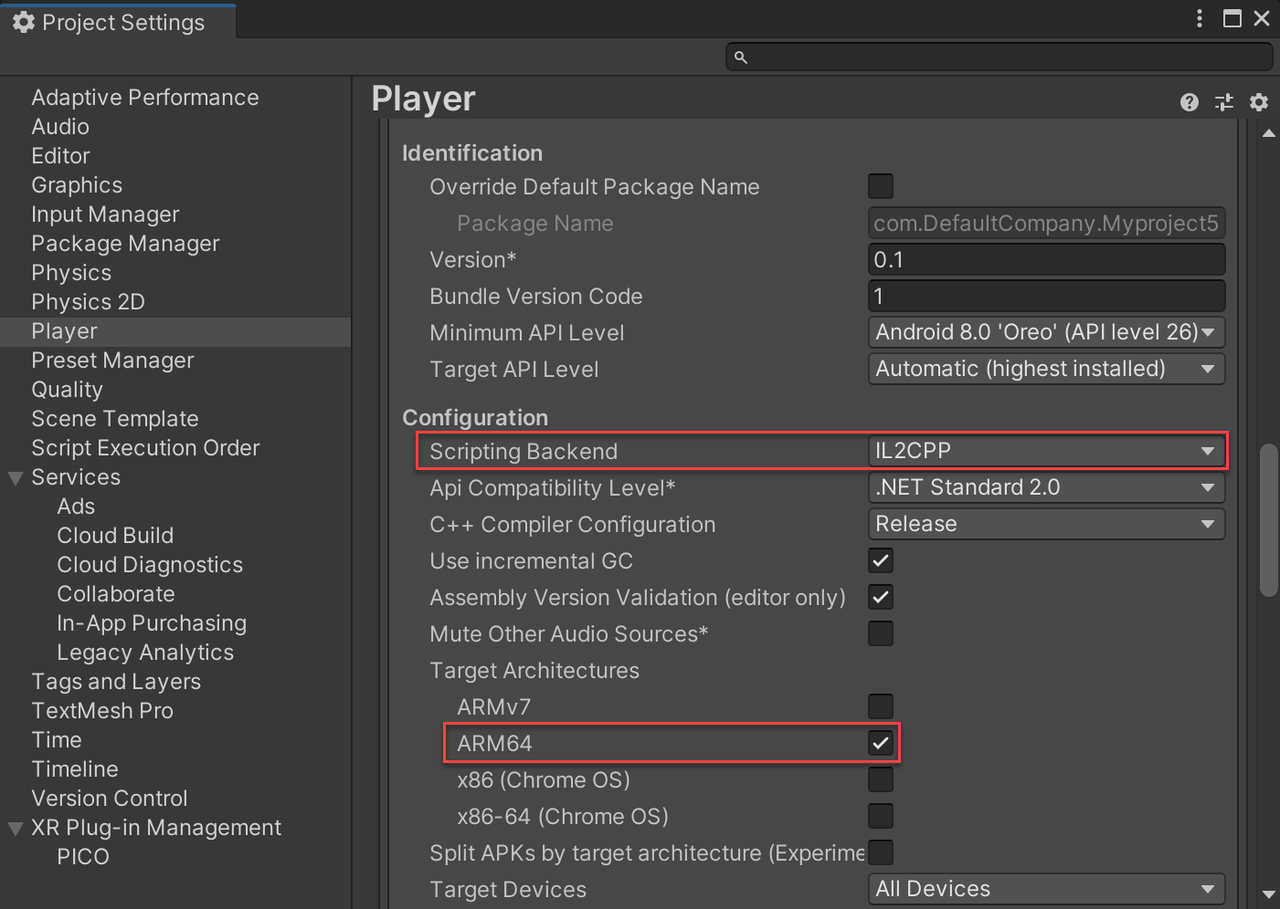This screenshot has height=909, width=1280.
Task: Open Script Execution Order settings
Action: [145, 448]
